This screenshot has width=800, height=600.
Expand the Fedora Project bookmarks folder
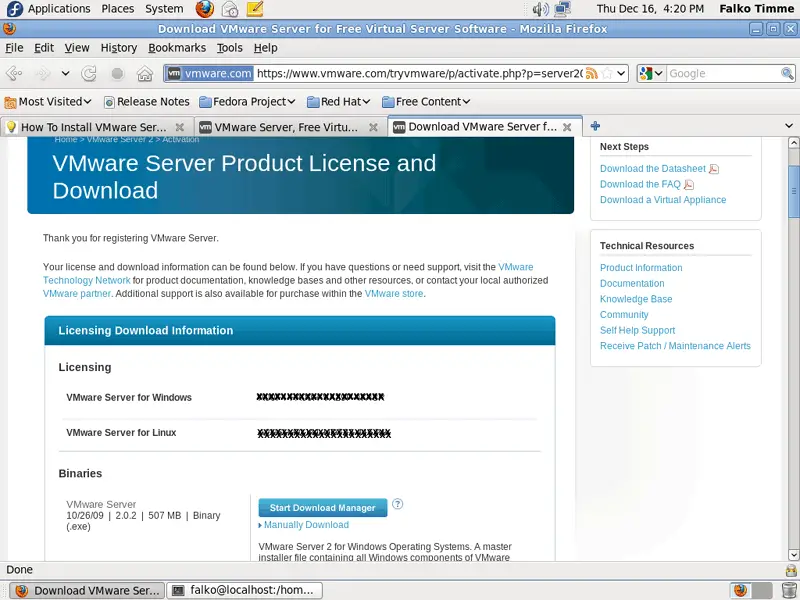247,102
